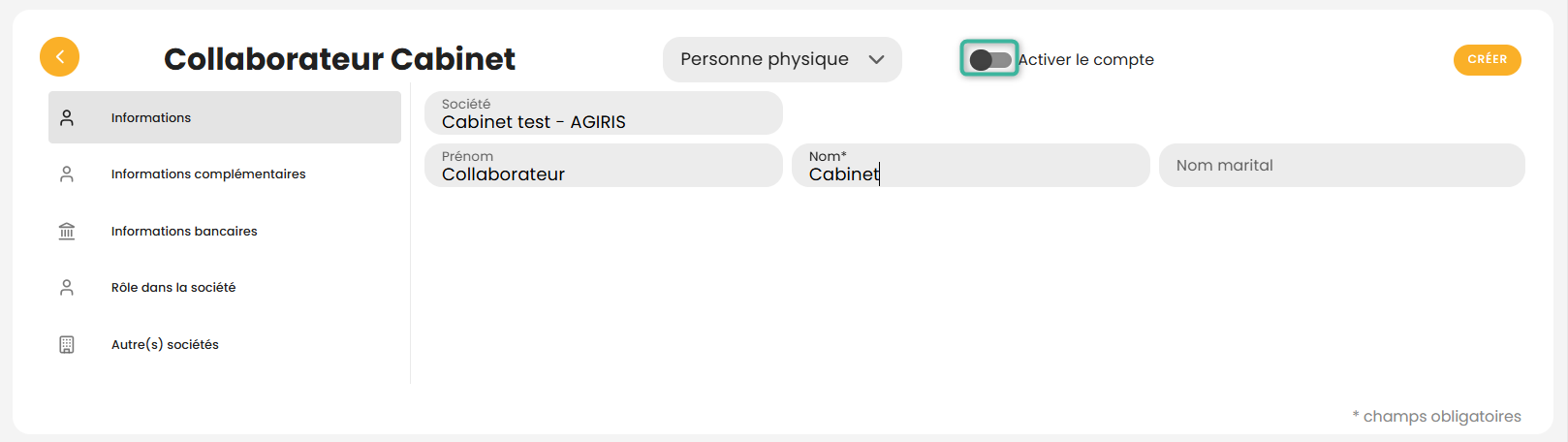1568x442 pixels.
Task: Open the Informations complémentaires section
Action: (208, 174)
